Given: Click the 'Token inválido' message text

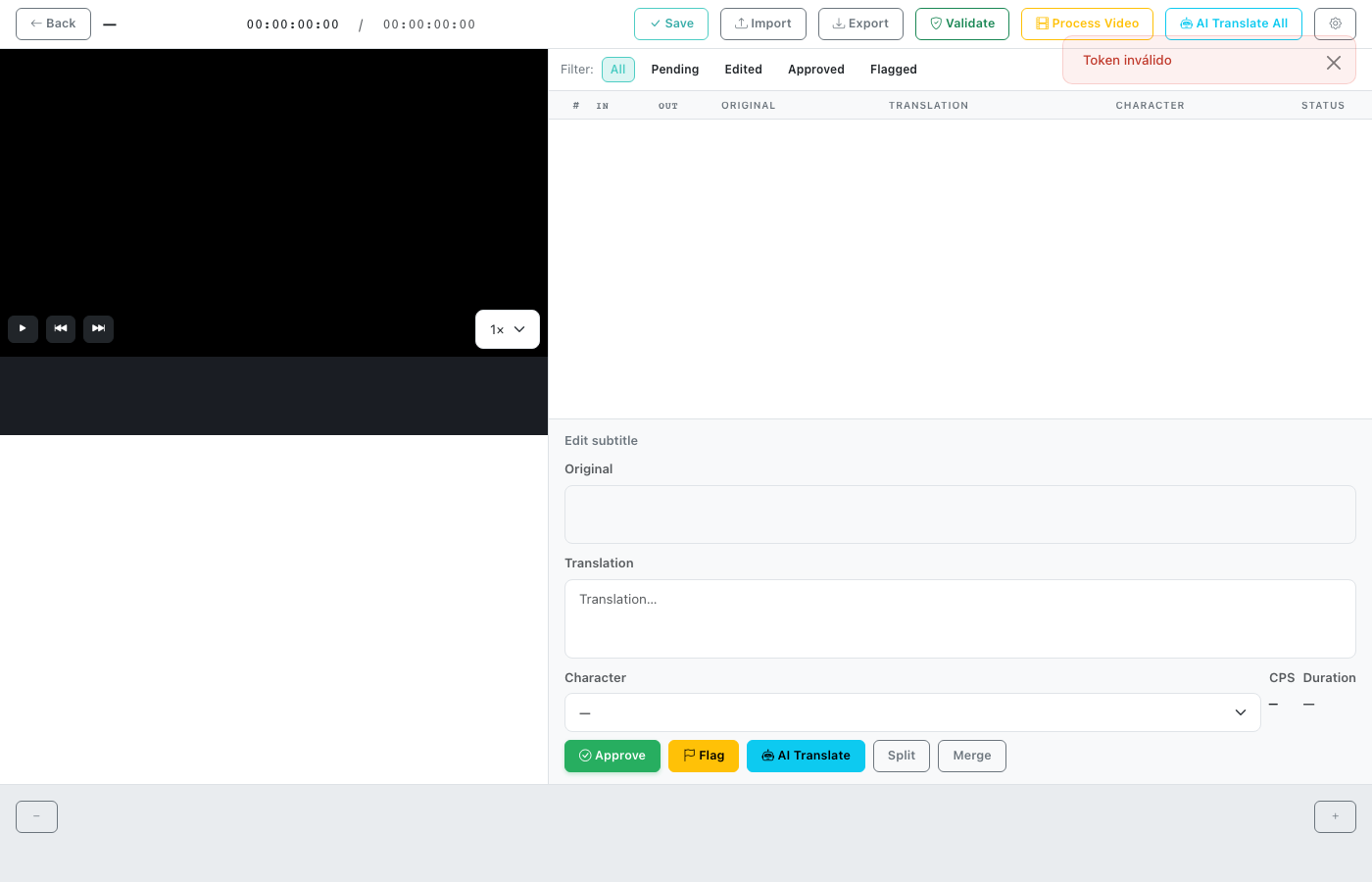Looking at the screenshot, I should point(1127,61).
